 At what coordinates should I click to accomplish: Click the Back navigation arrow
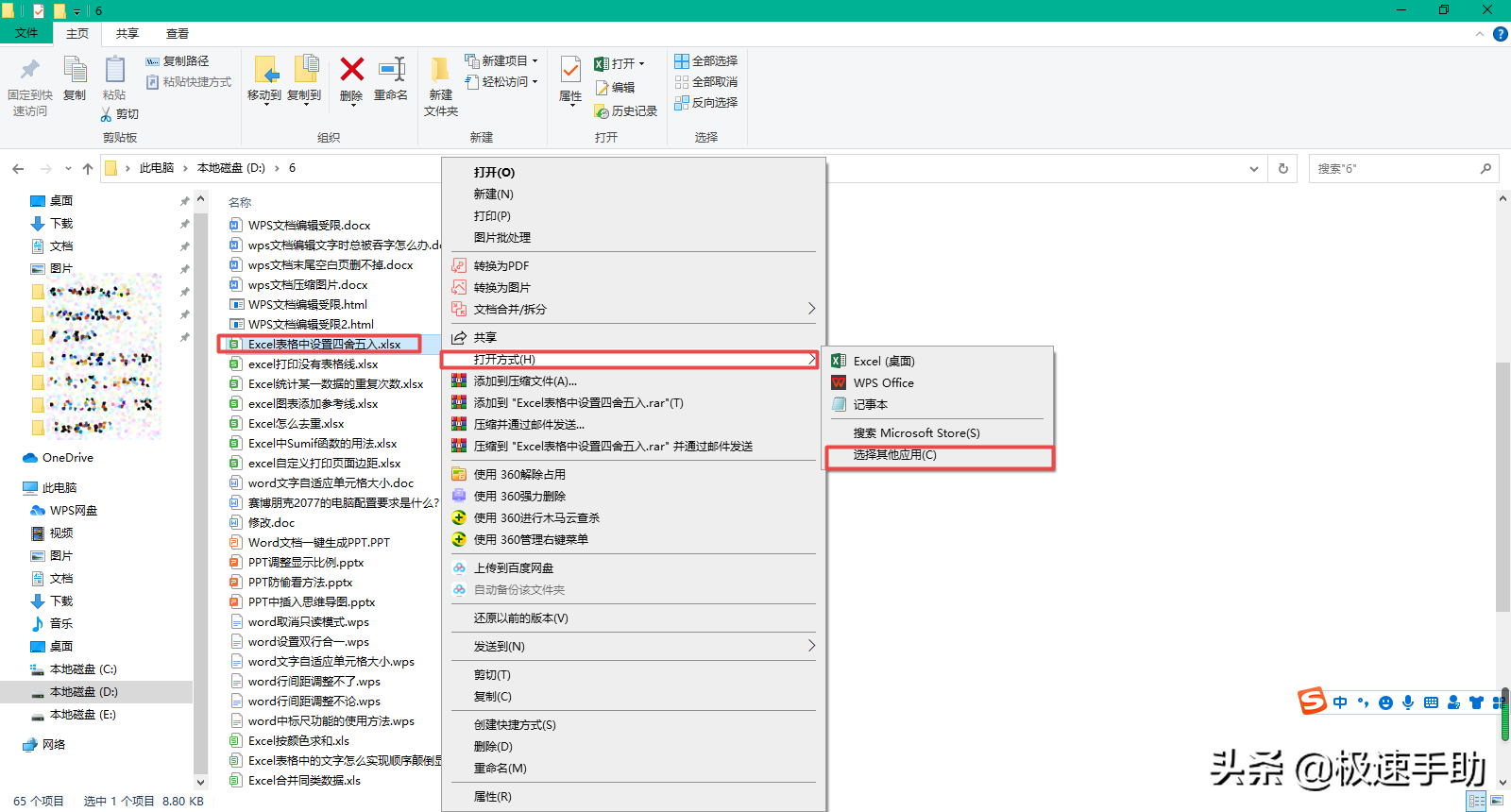pos(18,169)
